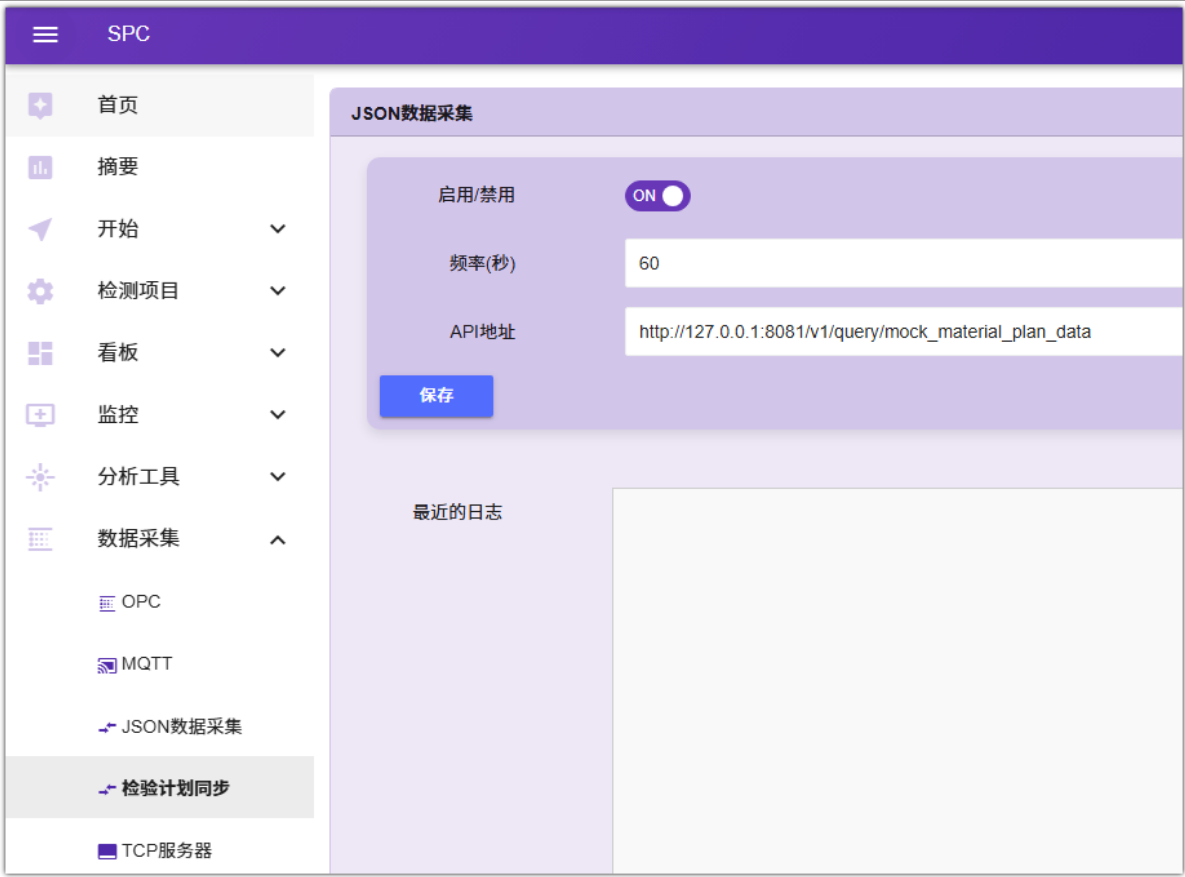Expand the 检测项目 chevron

pos(278,291)
